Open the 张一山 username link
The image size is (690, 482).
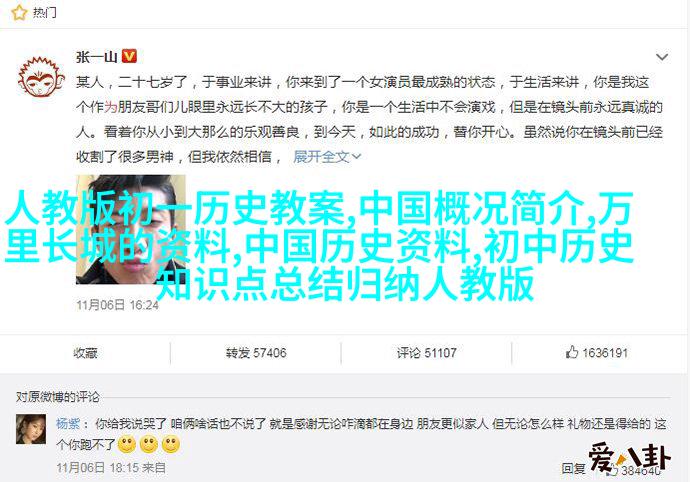pyautogui.click(x=96, y=57)
